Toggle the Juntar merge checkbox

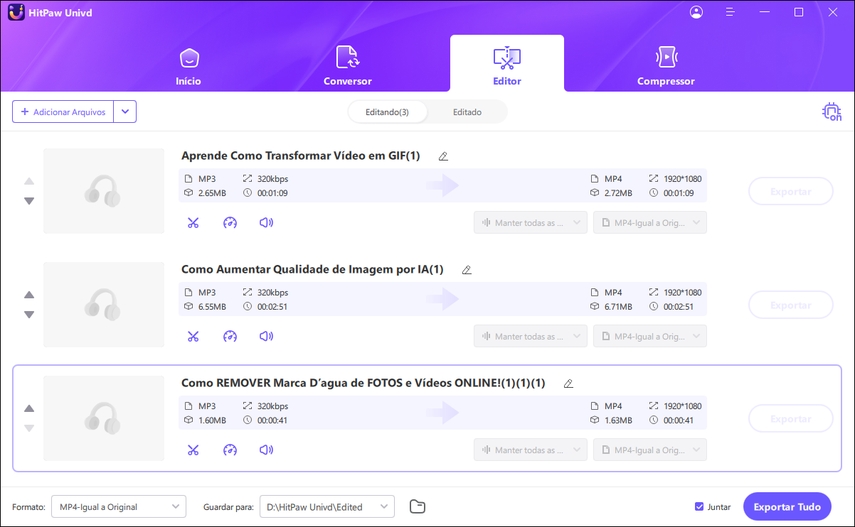pos(699,507)
